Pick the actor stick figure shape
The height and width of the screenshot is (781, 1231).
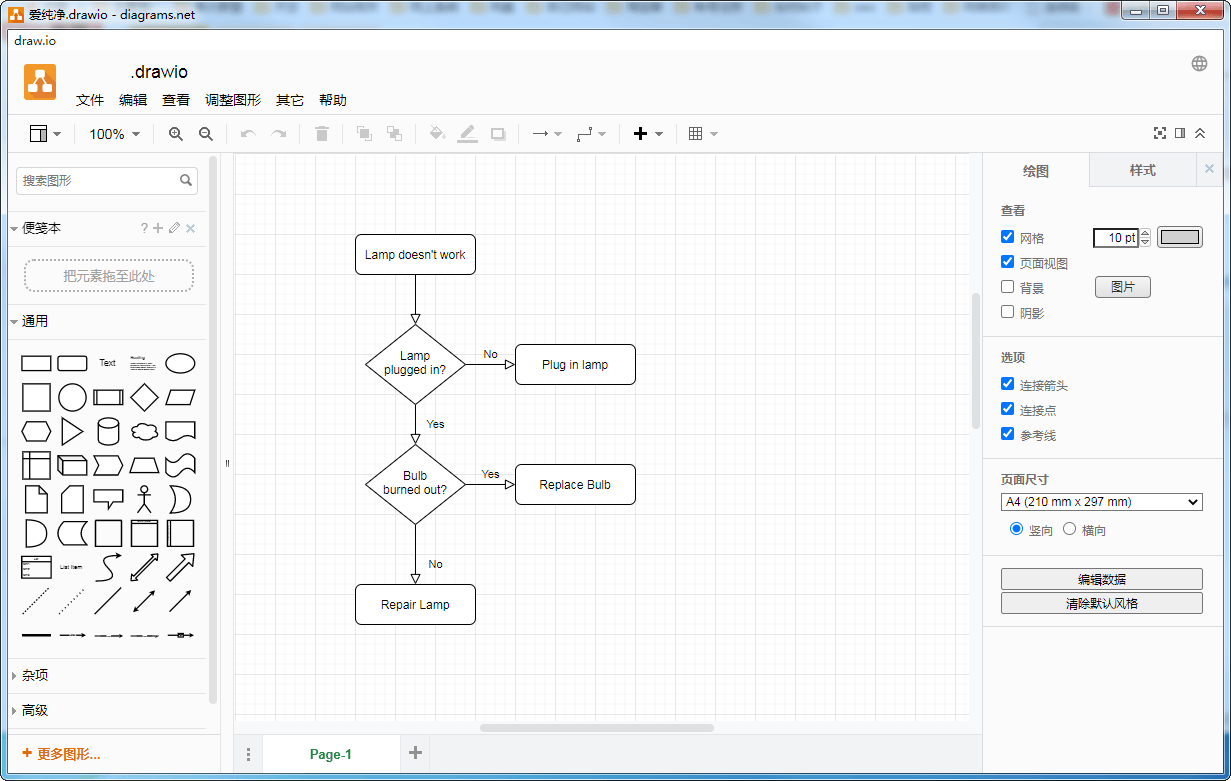(144, 498)
